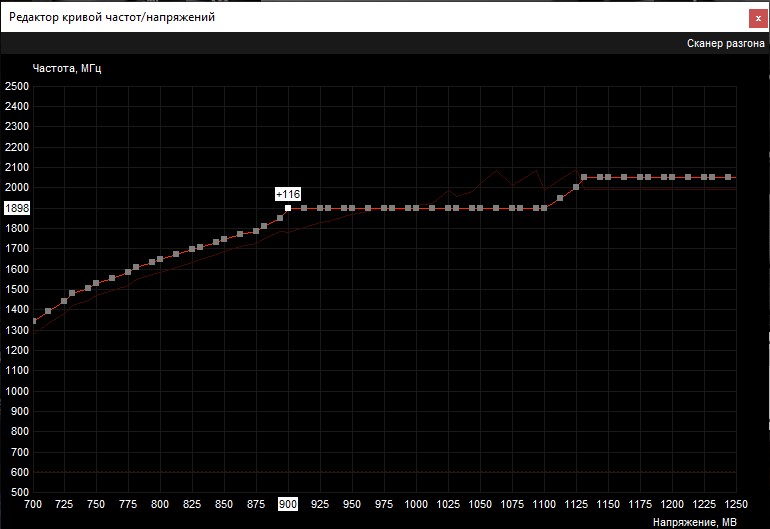Click the Частота, МГц axis title
The image size is (770, 529).
point(67,68)
